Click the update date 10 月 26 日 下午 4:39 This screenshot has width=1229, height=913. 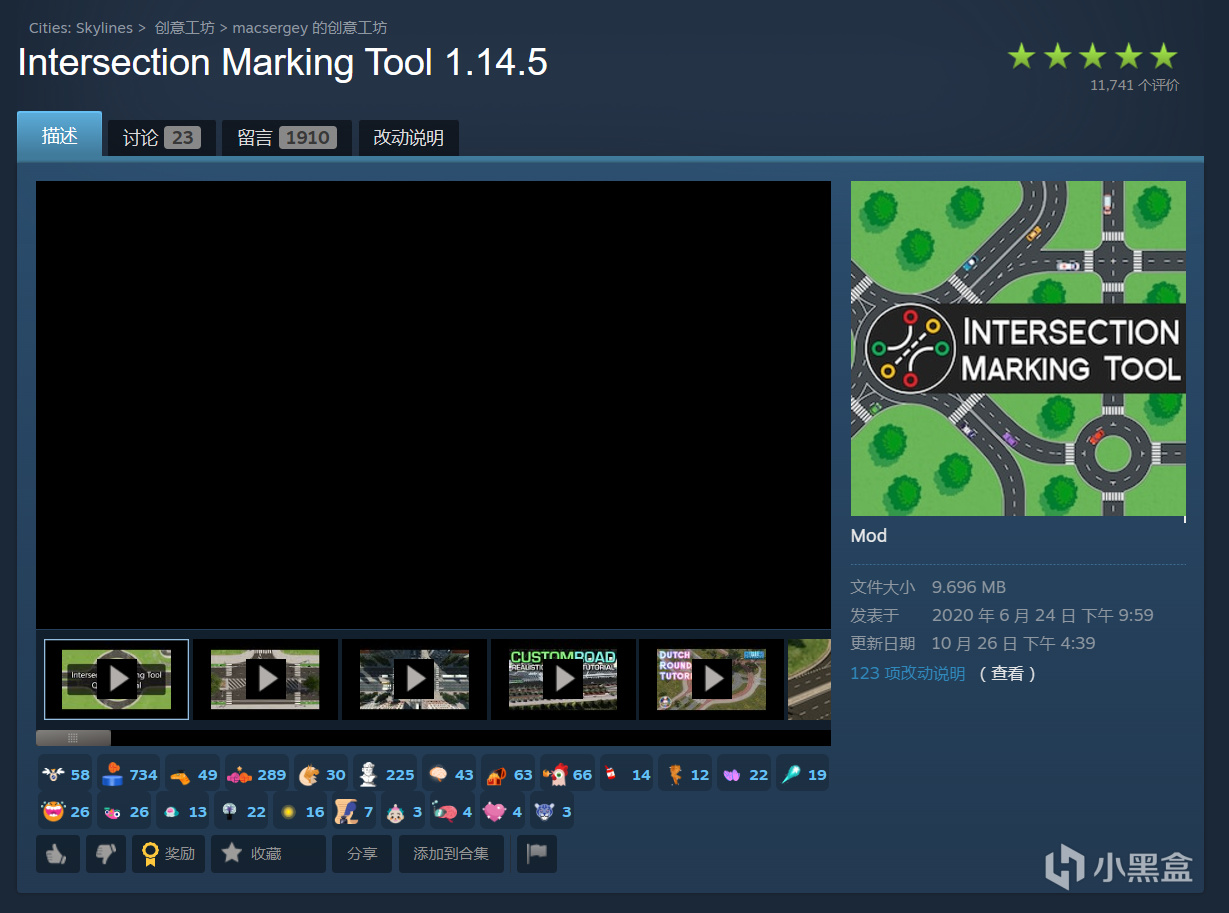(x=1014, y=644)
